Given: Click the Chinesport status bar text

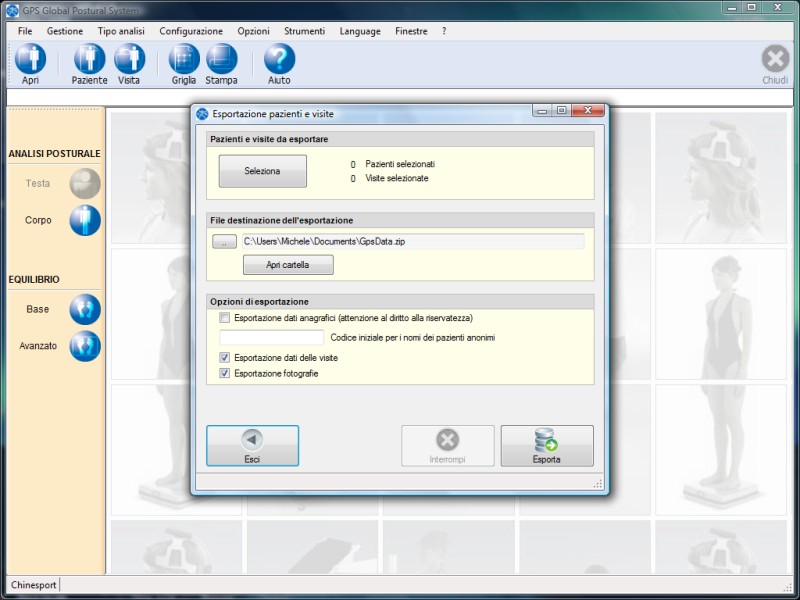Looking at the screenshot, I should pos(34,585).
